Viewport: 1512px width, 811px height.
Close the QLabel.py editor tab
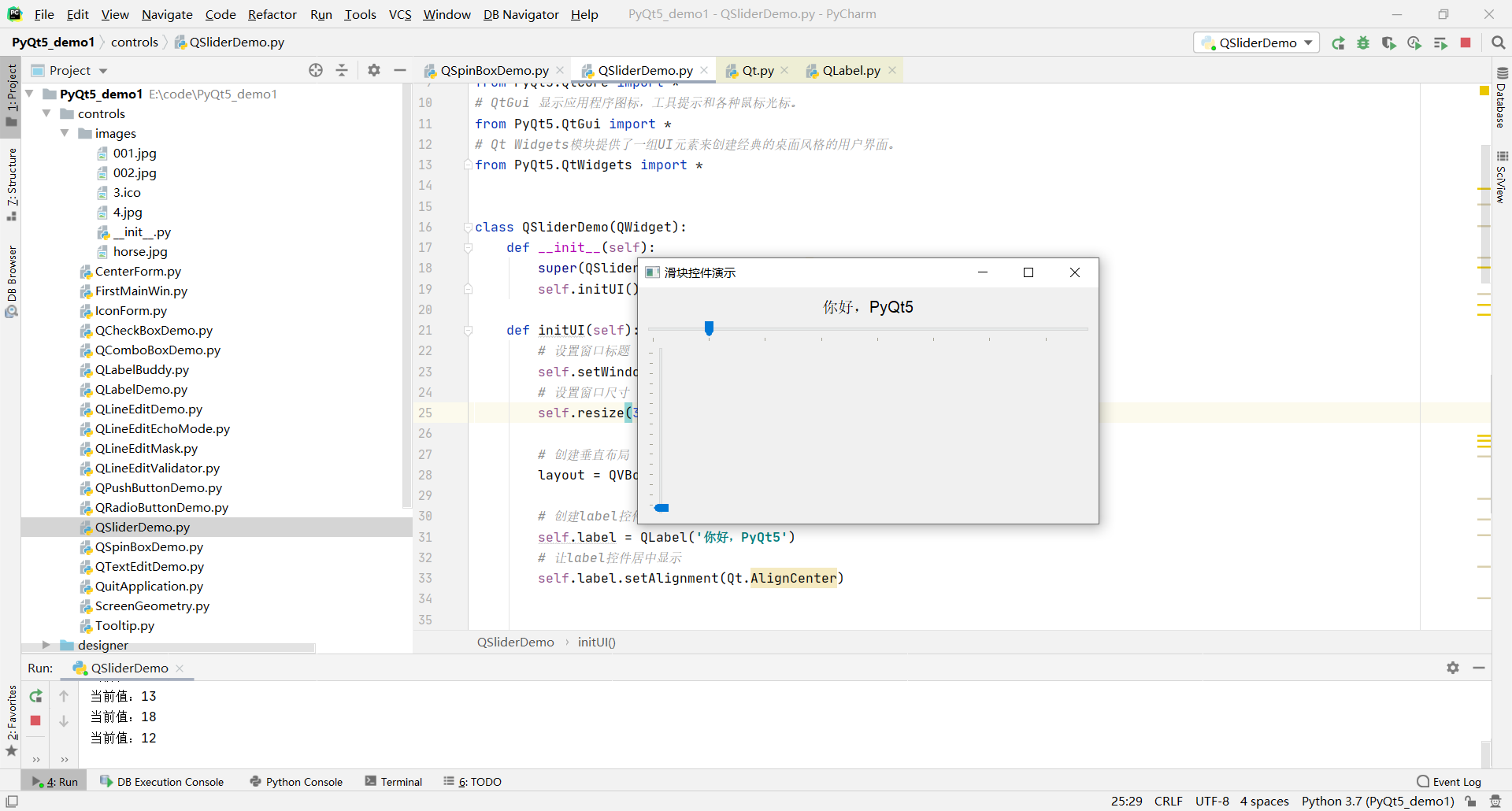tap(892, 70)
